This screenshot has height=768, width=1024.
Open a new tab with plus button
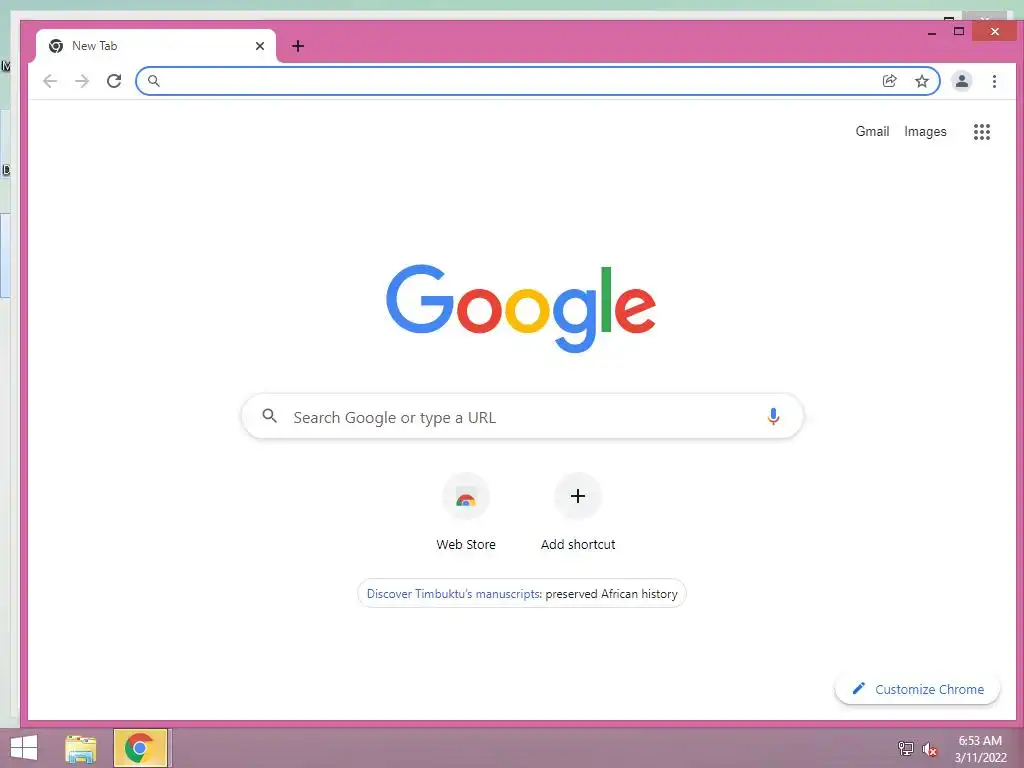[x=298, y=46]
